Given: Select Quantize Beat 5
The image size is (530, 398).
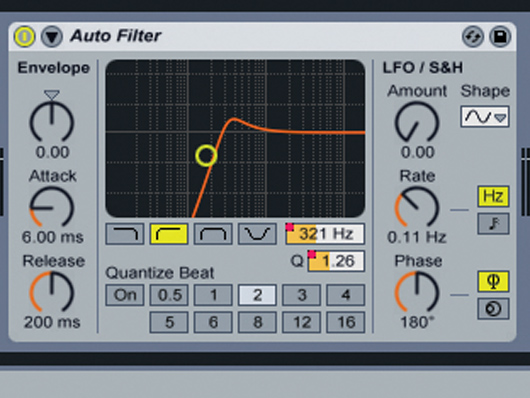Looking at the screenshot, I should [x=169, y=322].
